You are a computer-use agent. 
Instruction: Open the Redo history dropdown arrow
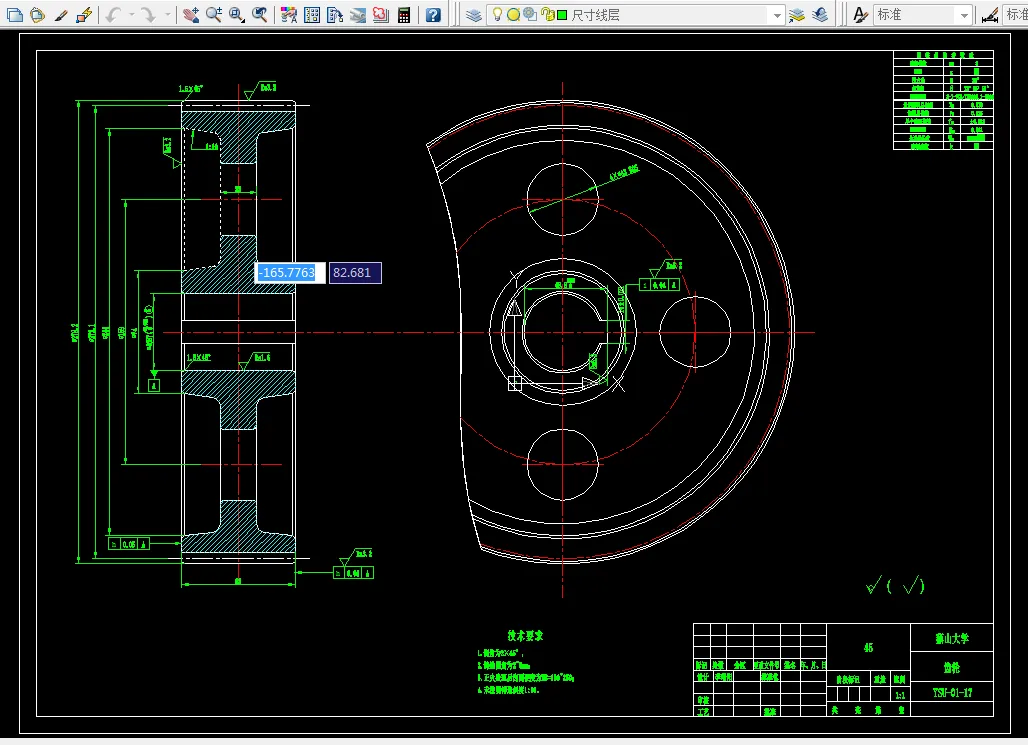167,14
